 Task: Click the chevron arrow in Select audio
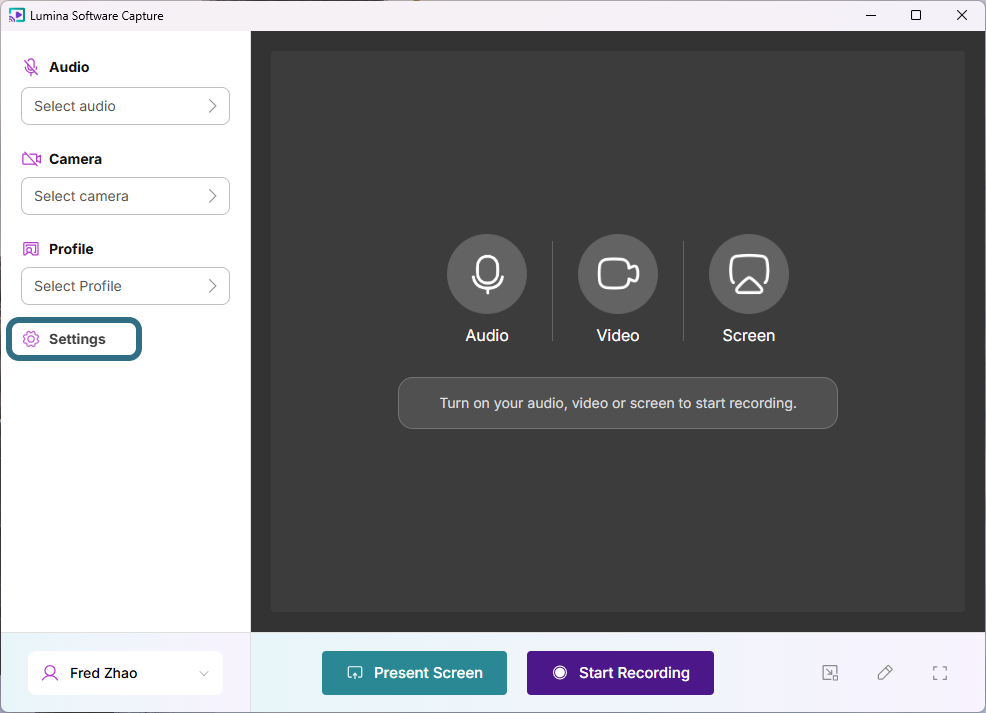click(x=213, y=106)
